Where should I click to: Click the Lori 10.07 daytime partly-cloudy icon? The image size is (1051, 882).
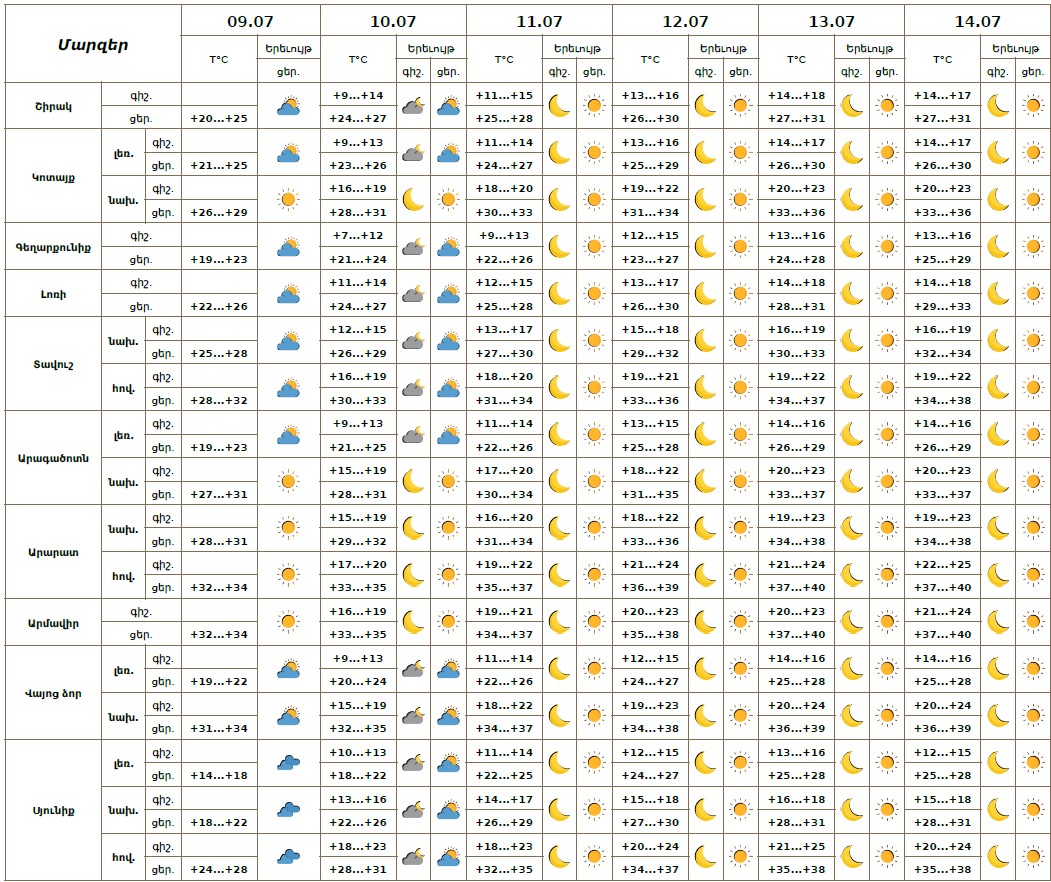[448, 294]
